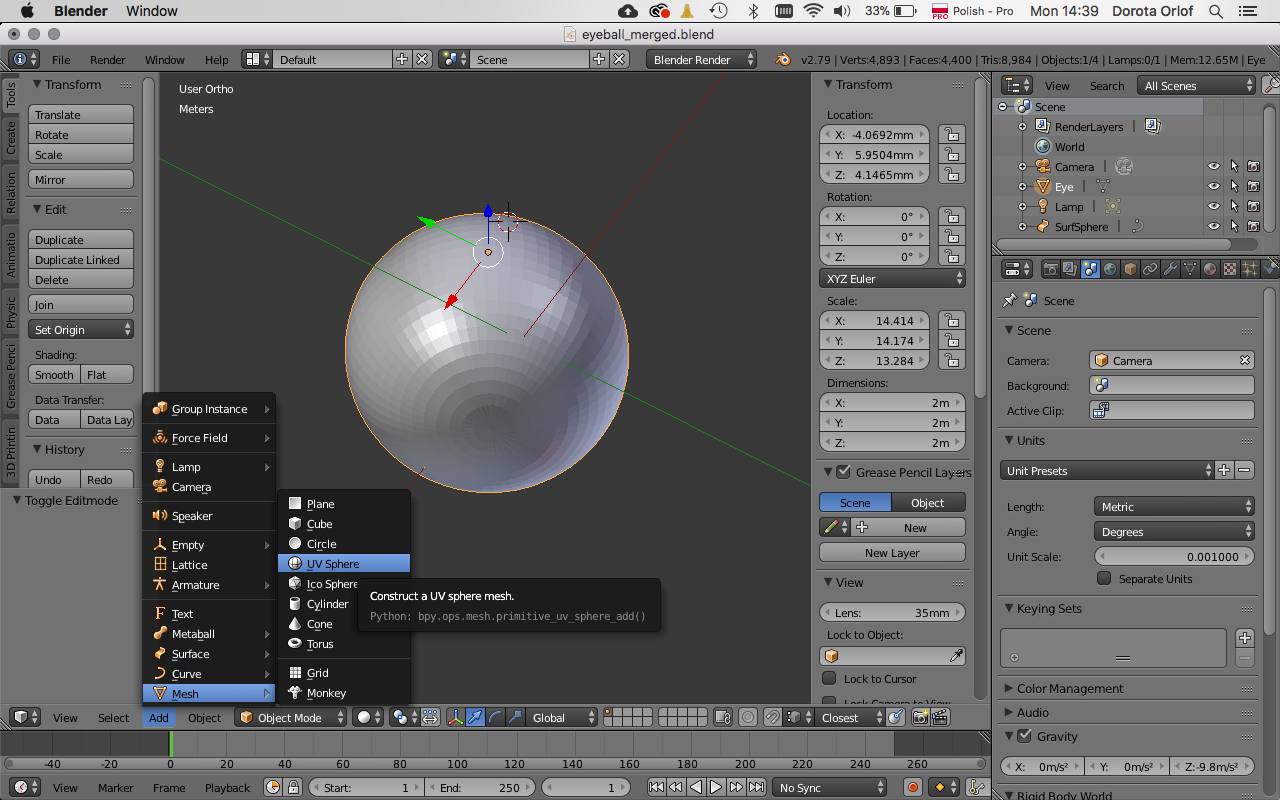Viewport: 1280px width, 800px height.
Task: Open the Material properties tab icon
Action: pyautogui.click(x=1210, y=269)
